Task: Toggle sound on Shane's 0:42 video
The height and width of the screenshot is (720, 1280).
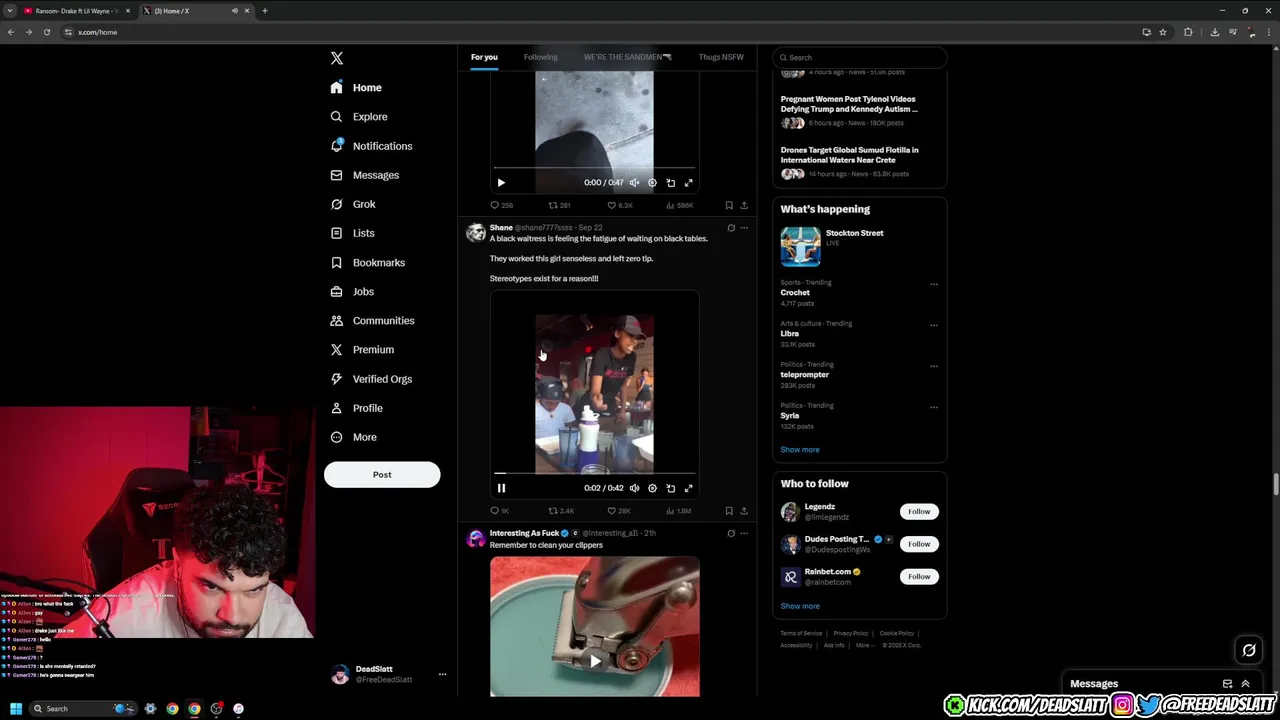Action: click(634, 488)
